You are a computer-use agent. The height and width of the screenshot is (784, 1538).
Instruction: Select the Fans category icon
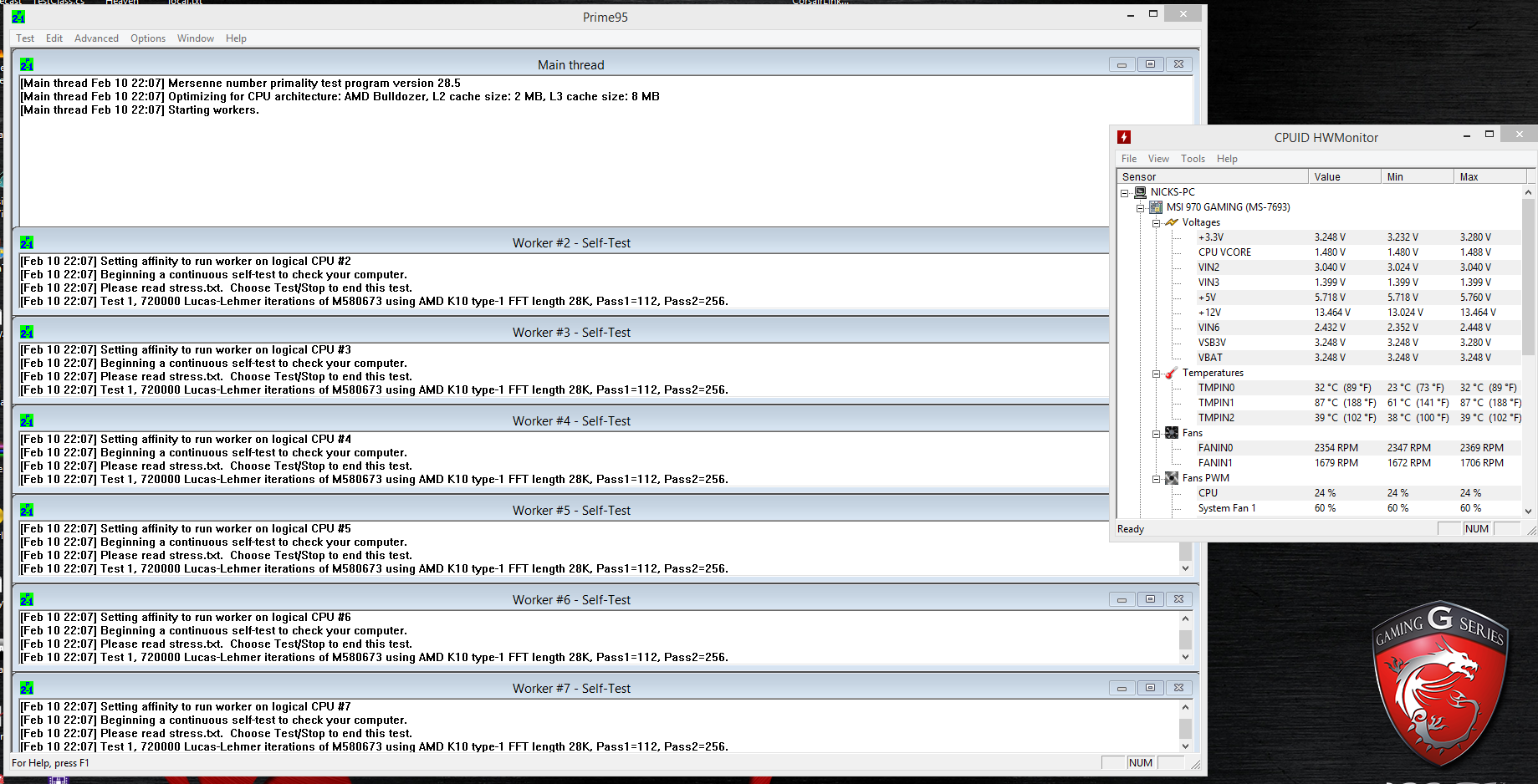pos(1172,433)
